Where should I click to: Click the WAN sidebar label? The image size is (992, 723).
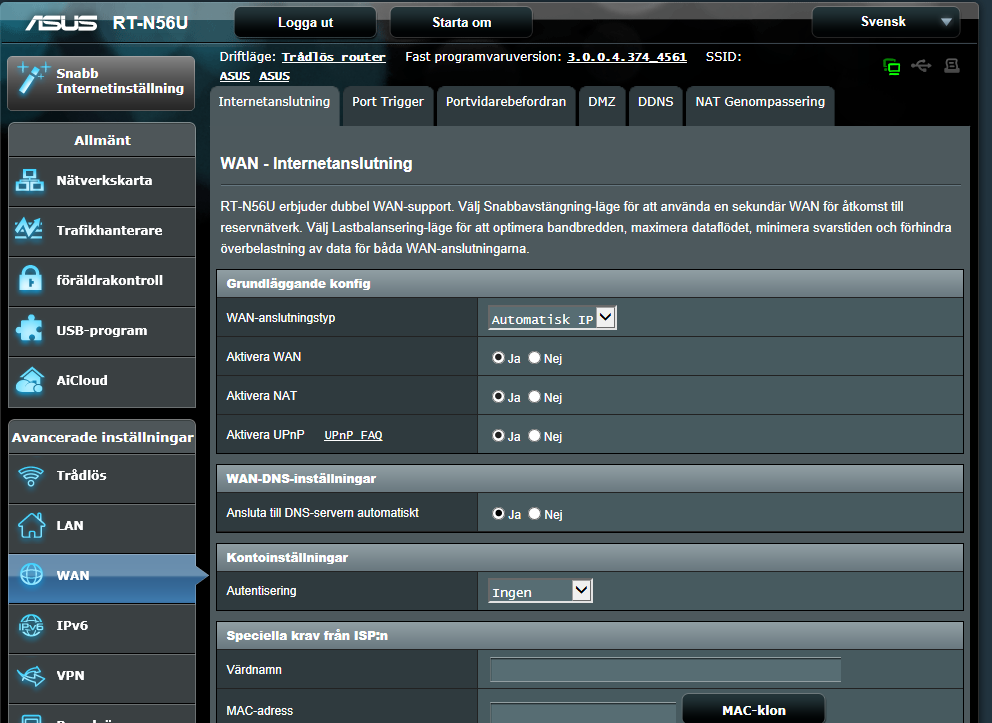(73, 576)
